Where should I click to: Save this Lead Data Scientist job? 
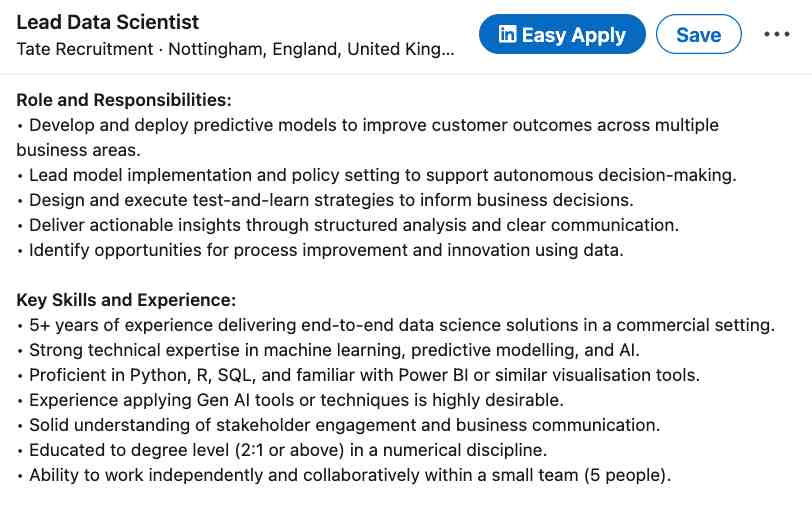tap(698, 35)
